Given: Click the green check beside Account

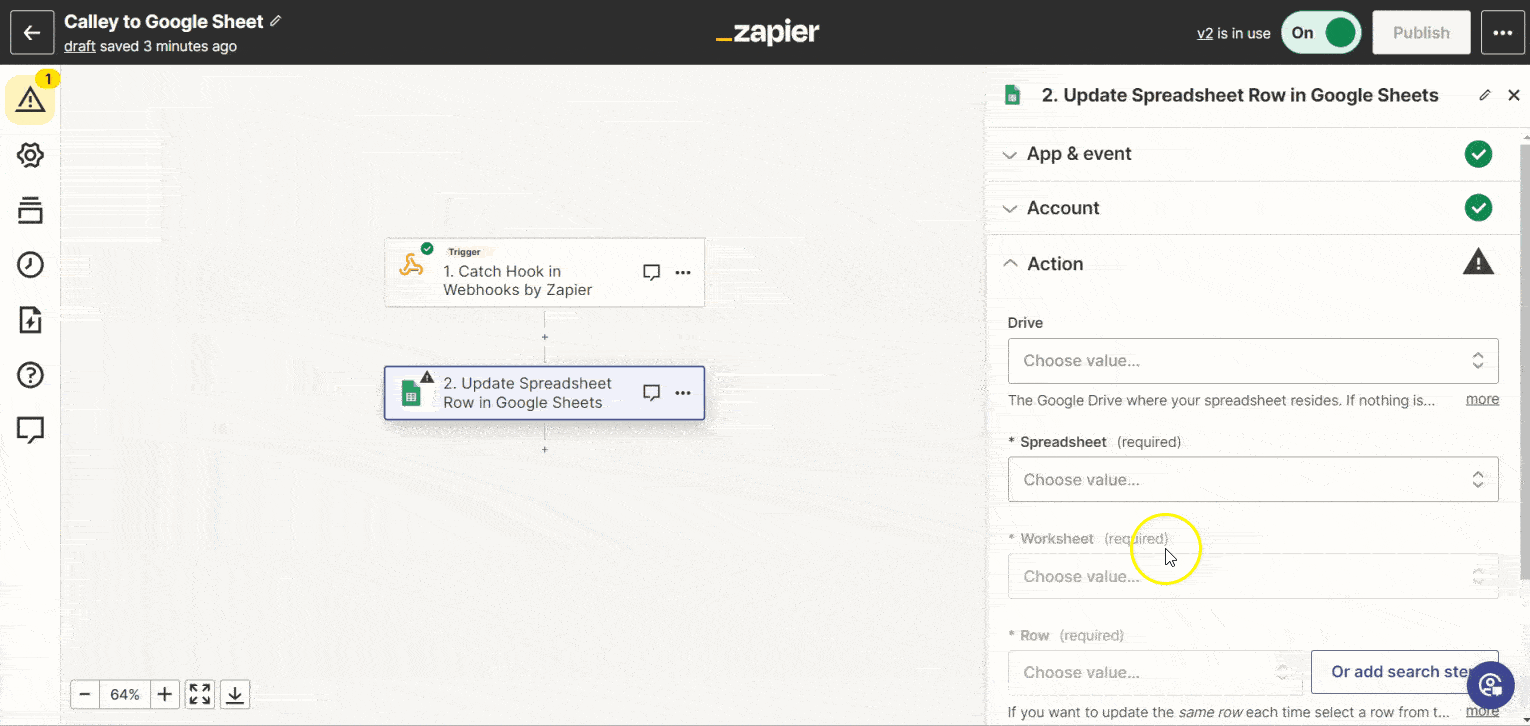Looking at the screenshot, I should [1478, 208].
